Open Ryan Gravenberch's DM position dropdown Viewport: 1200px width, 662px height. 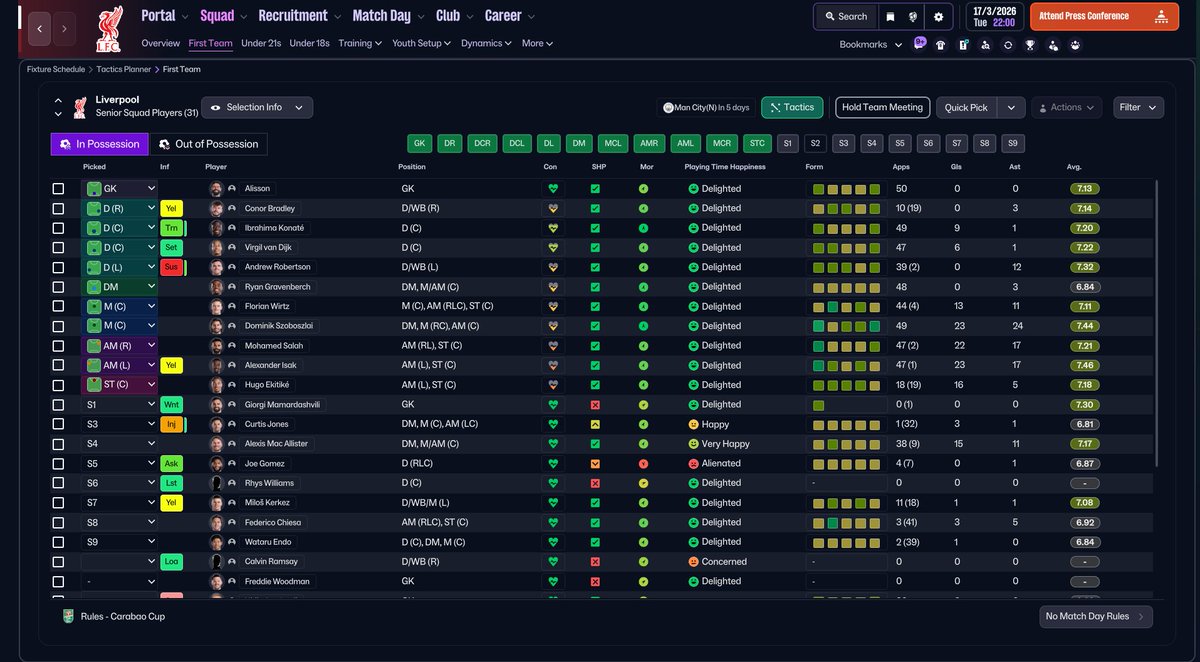click(x=120, y=286)
